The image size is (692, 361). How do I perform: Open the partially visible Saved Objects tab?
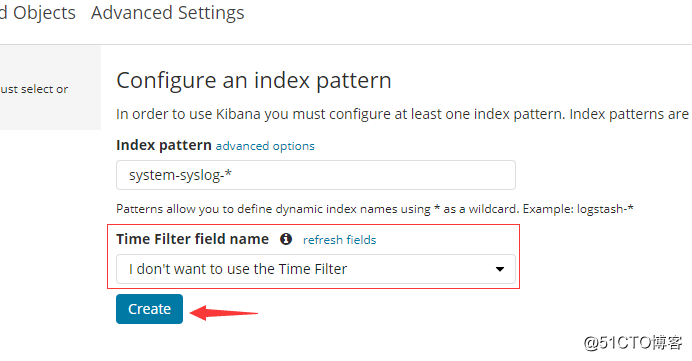click(x=38, y=13)
